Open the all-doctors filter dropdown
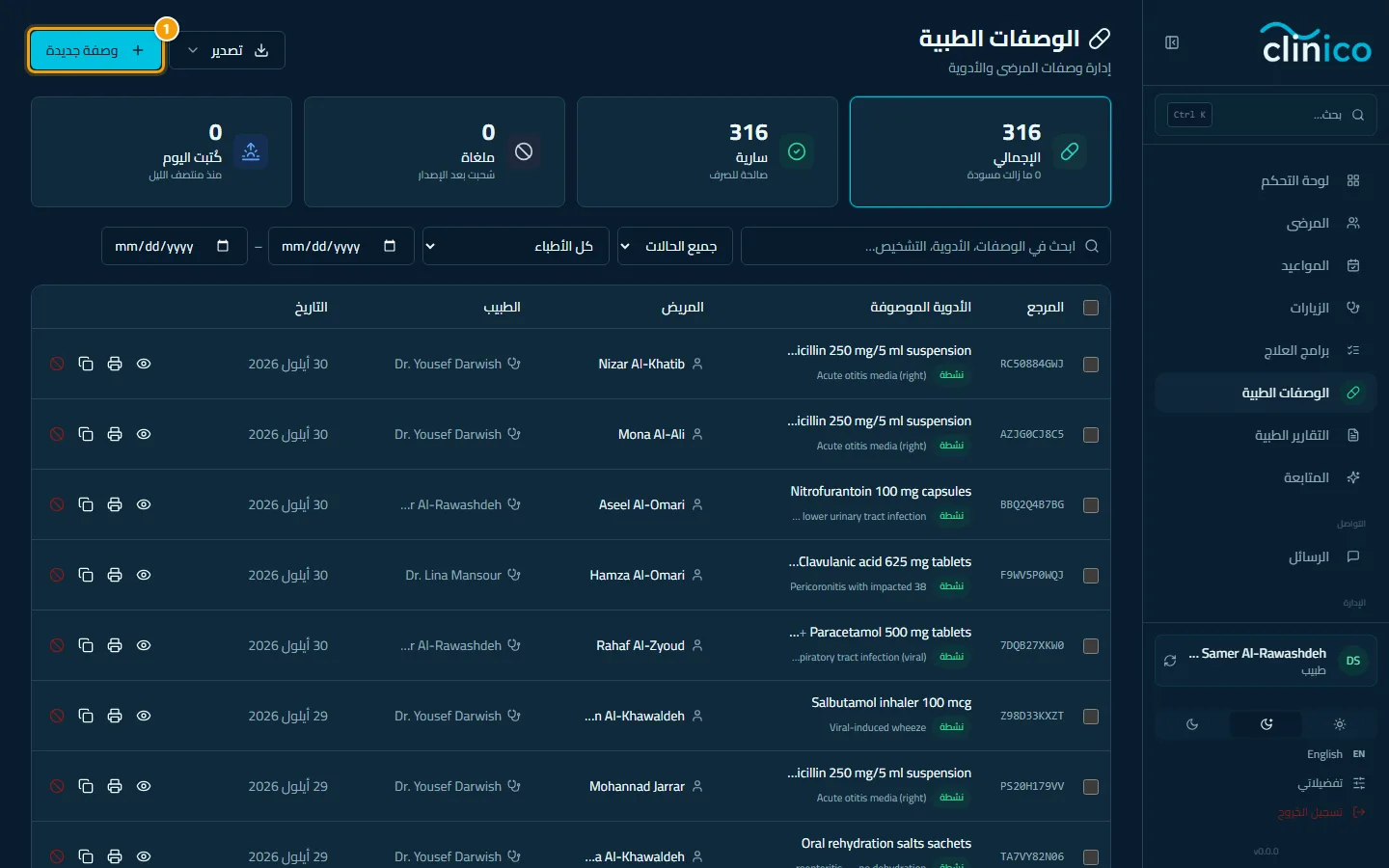This screenshot has width=1389, height=868. pyautogui.click(x=516, y=246)
